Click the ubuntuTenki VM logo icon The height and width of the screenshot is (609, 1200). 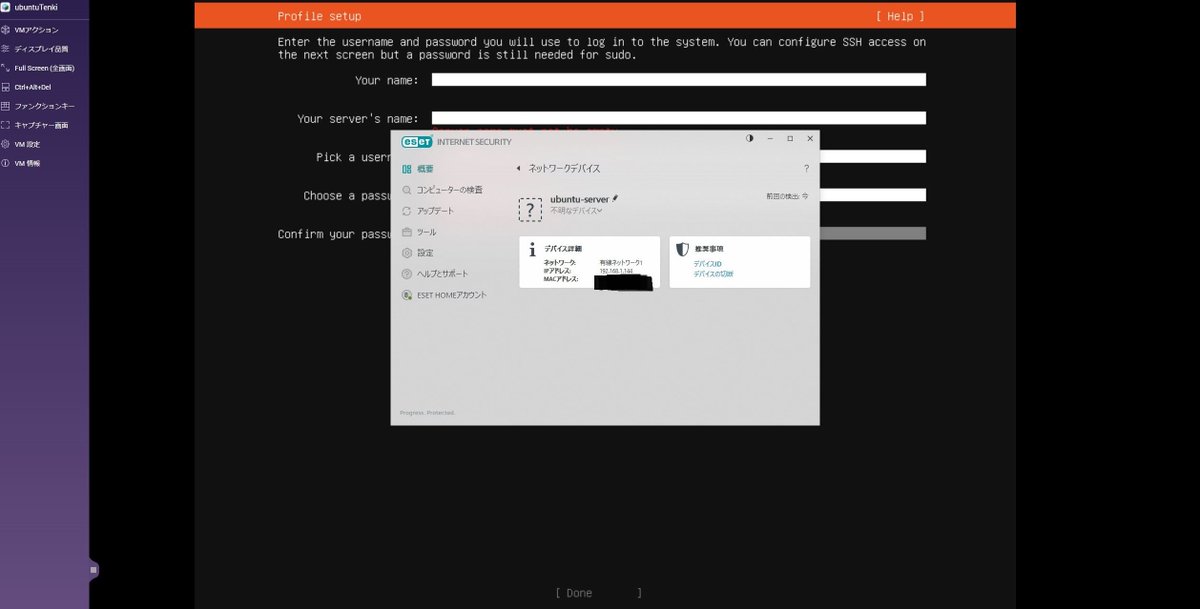6,7
